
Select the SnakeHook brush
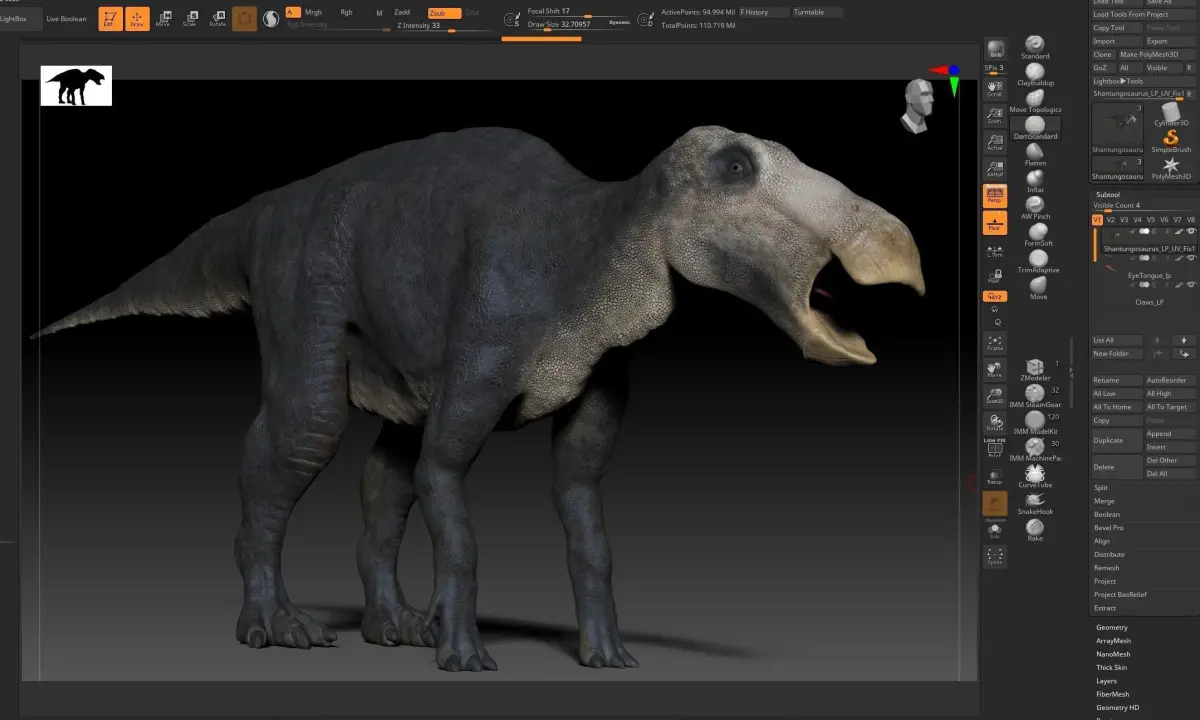click(1035, 503)
